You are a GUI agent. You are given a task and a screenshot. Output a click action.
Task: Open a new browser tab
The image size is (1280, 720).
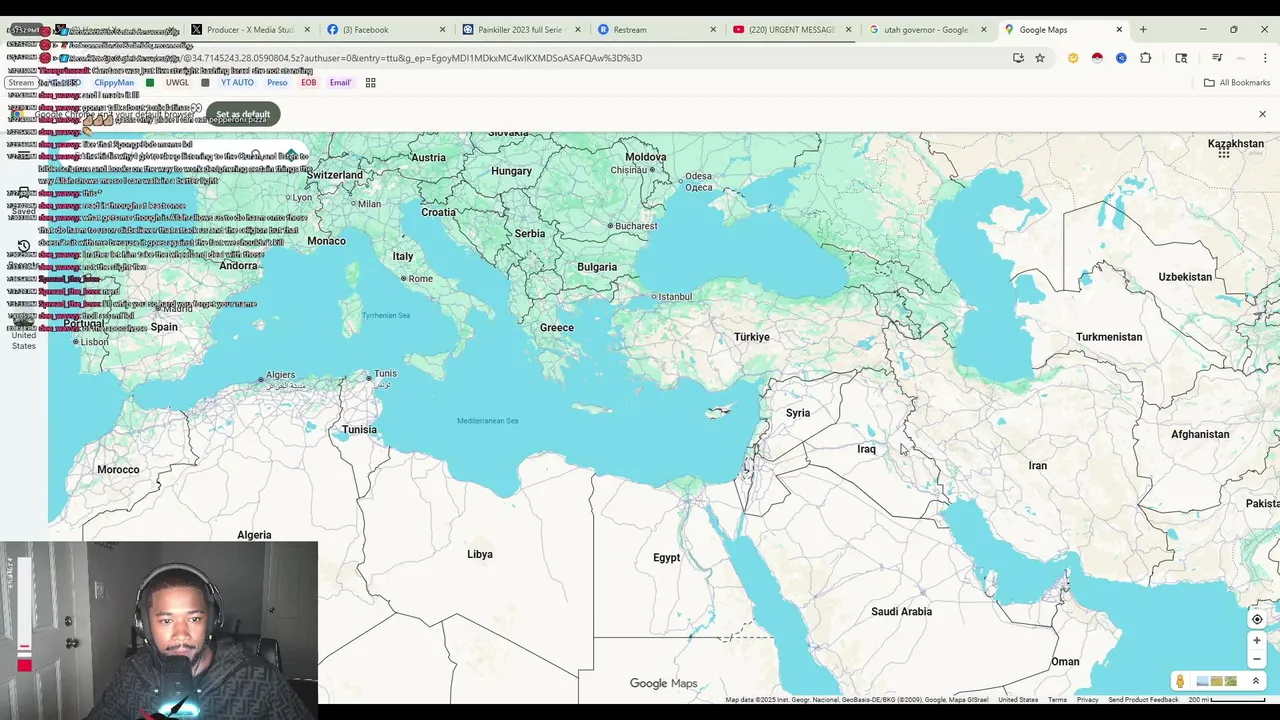coord(1143,30)
